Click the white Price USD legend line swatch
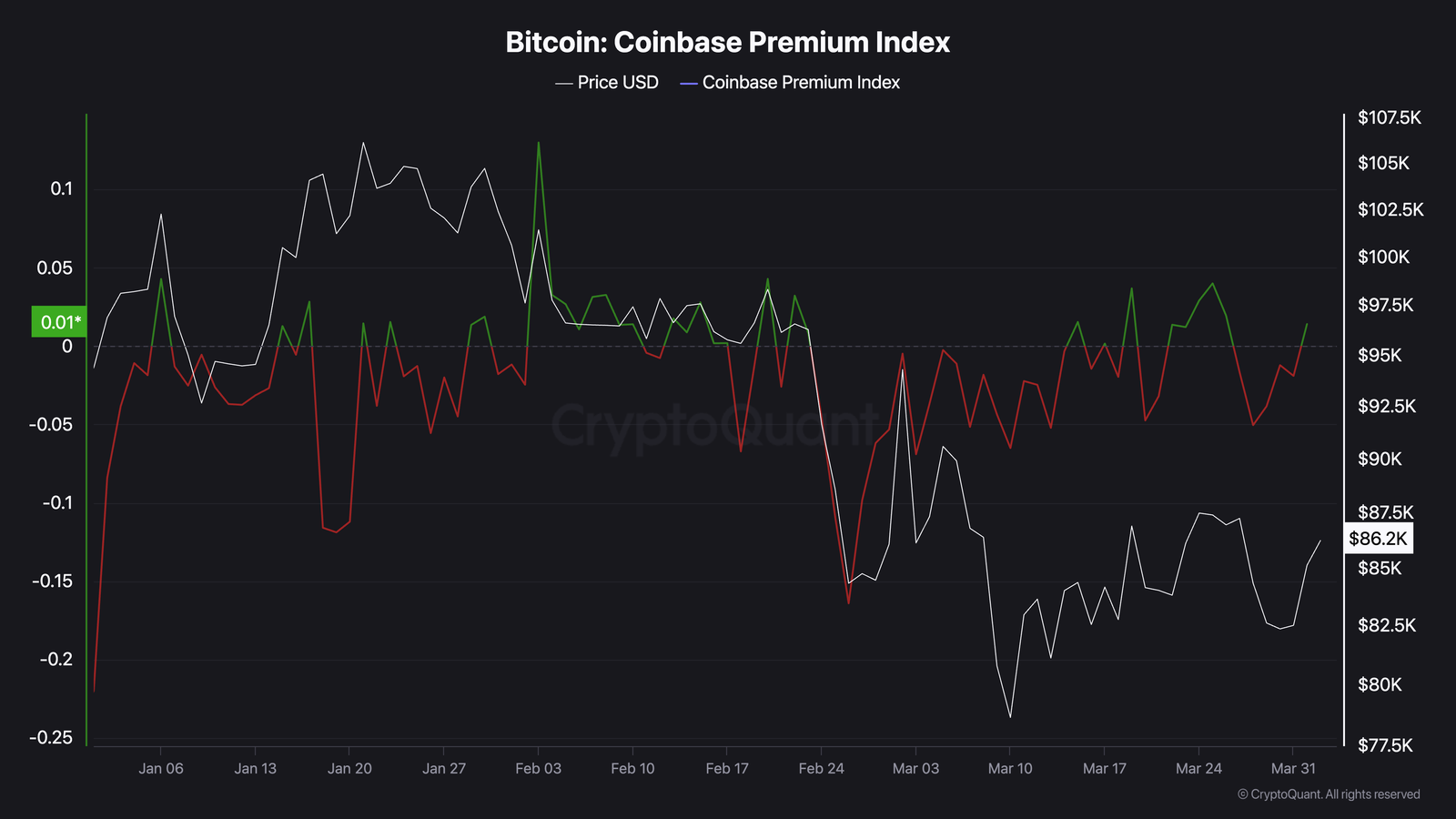Screen dimensions: 1456x819 click(x=564, y=84)
